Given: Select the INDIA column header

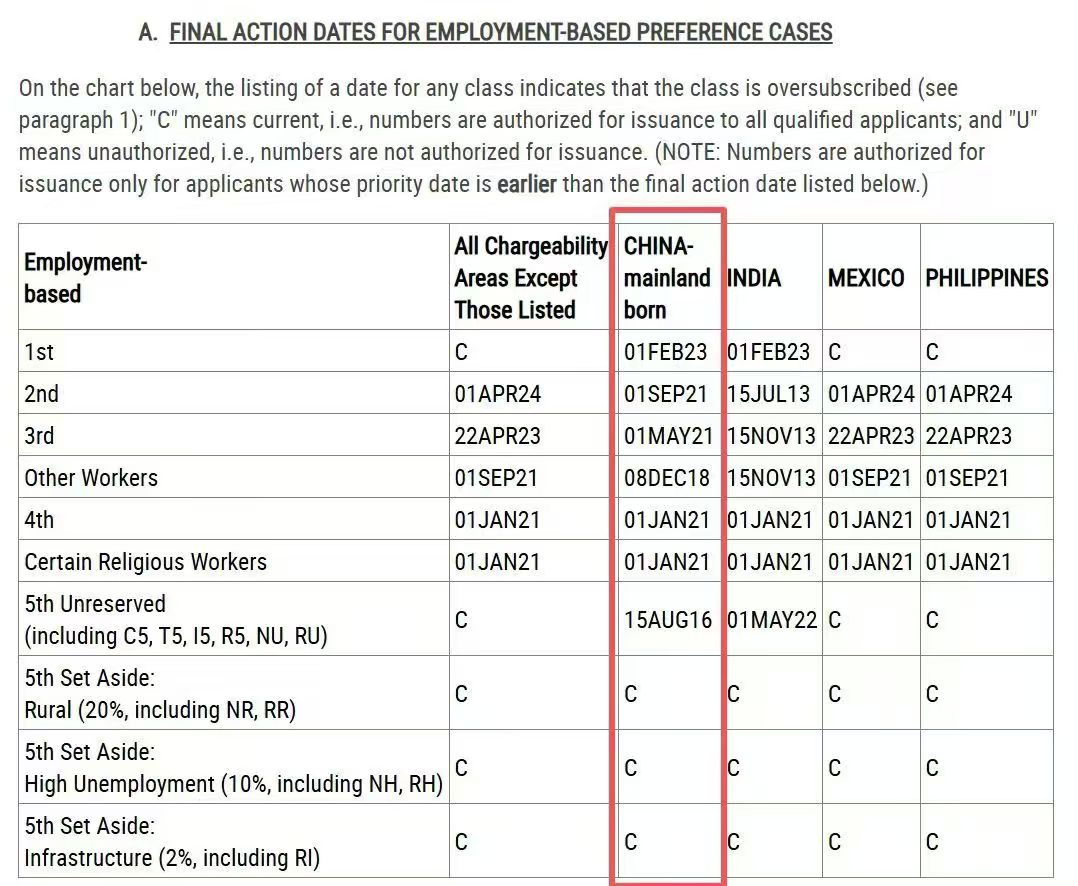Looking at the screenshot, I should tap(754, 278).
